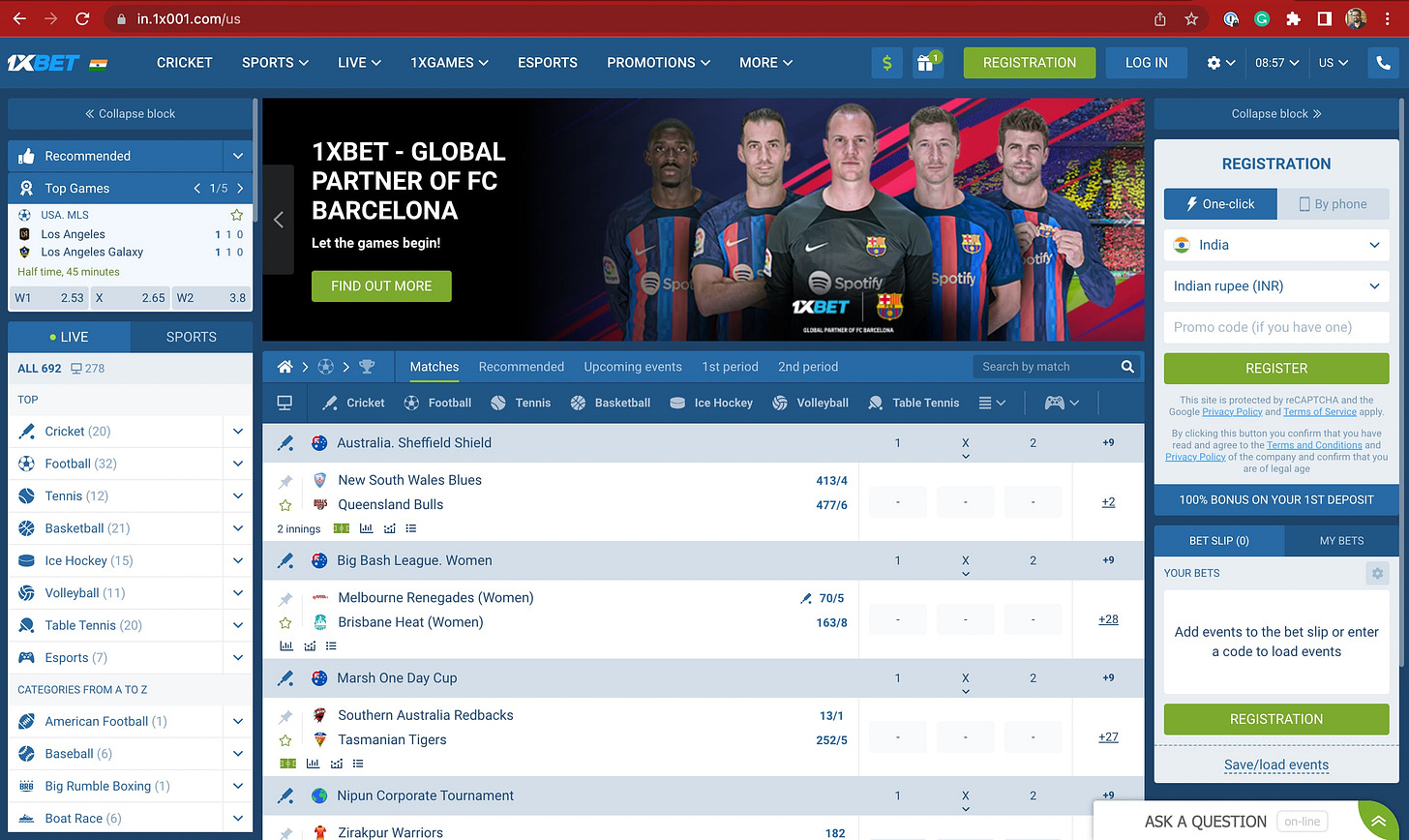The width and height of the screenshot is (1409, 840).
Task: Click the Chrome share page icon
Action: pyautogui.click(x=1160, y=18)
